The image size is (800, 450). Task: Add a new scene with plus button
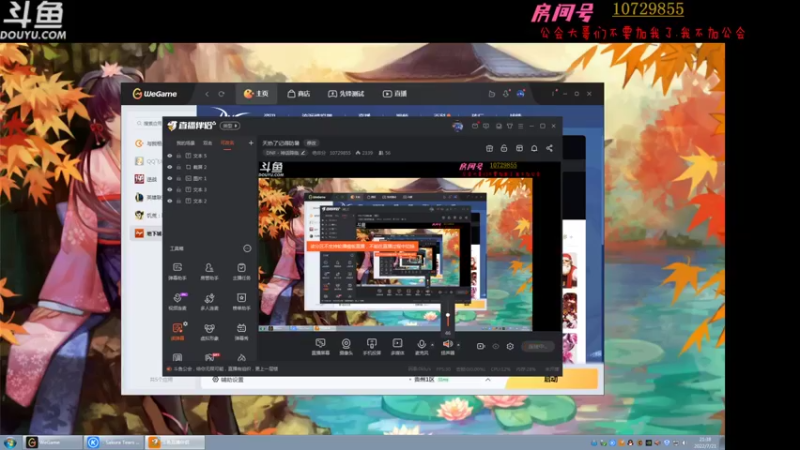pos(251,143)
